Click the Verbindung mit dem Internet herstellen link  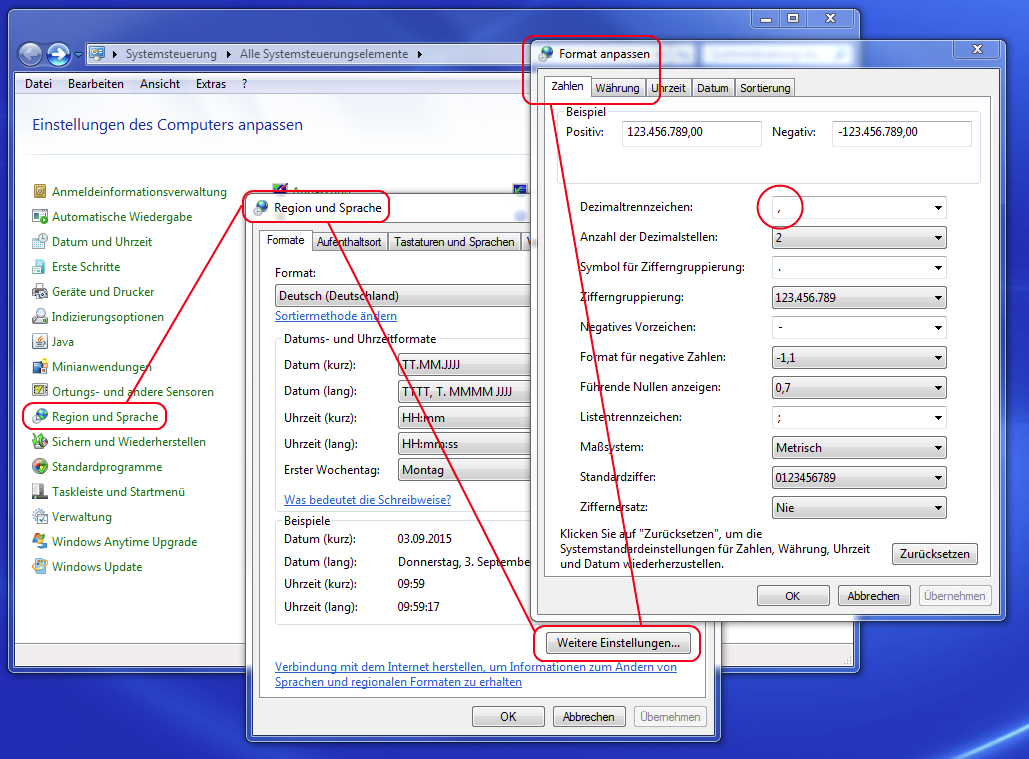pos(476,674)
